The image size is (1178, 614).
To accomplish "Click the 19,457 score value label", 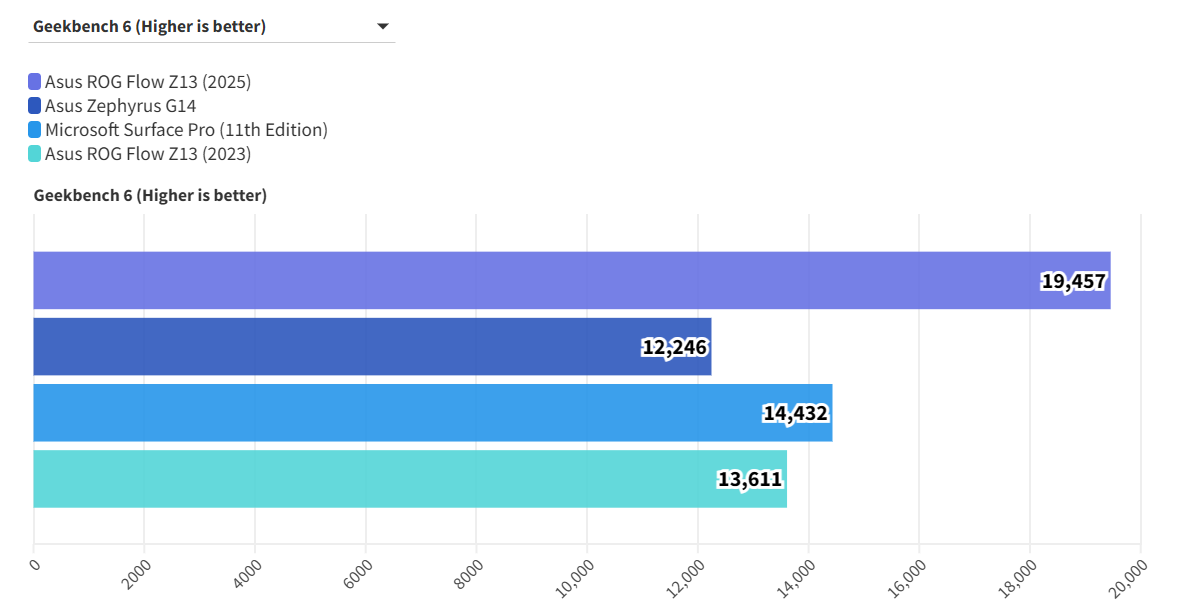I will point(1073,282).
